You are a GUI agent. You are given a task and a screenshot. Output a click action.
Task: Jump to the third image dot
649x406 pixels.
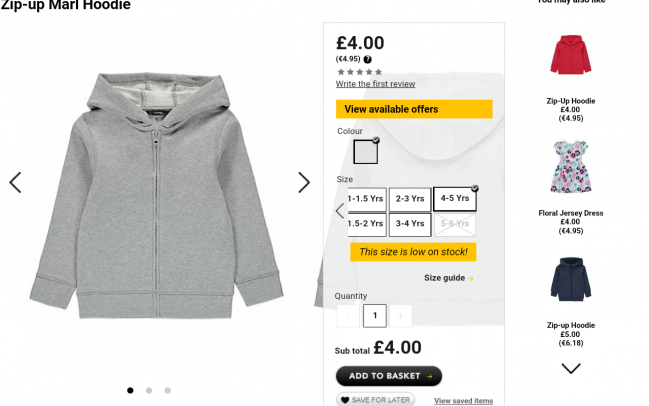(x=167, y=391)
